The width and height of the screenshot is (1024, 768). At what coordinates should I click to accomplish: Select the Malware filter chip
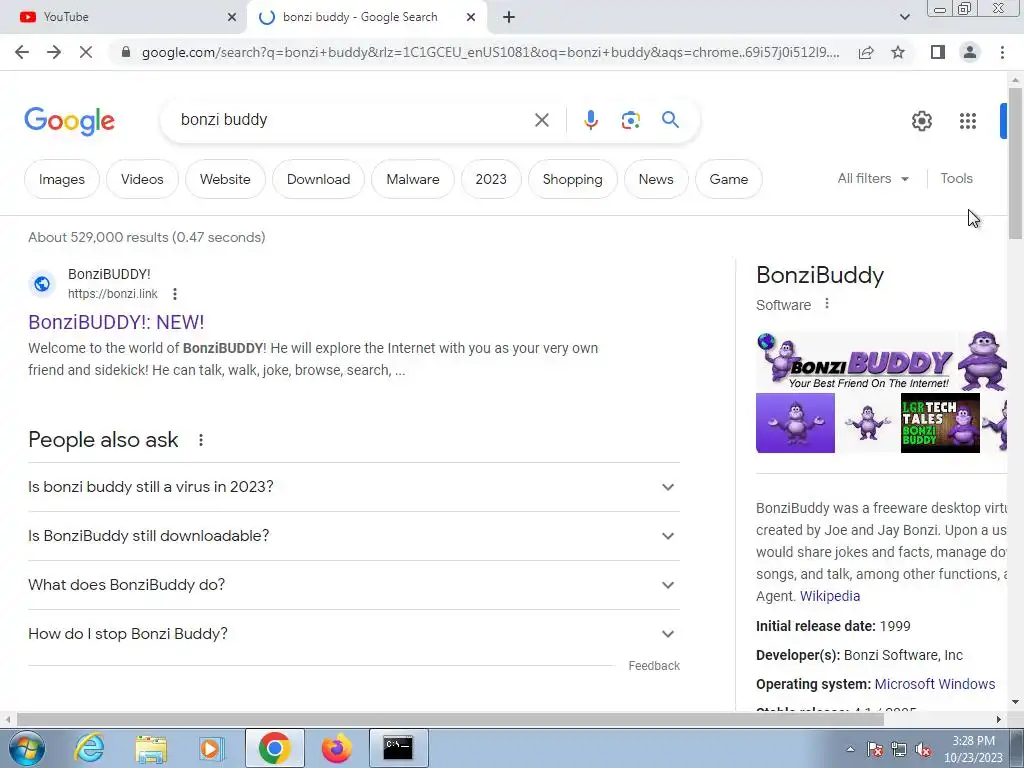(x=413, y=179)
